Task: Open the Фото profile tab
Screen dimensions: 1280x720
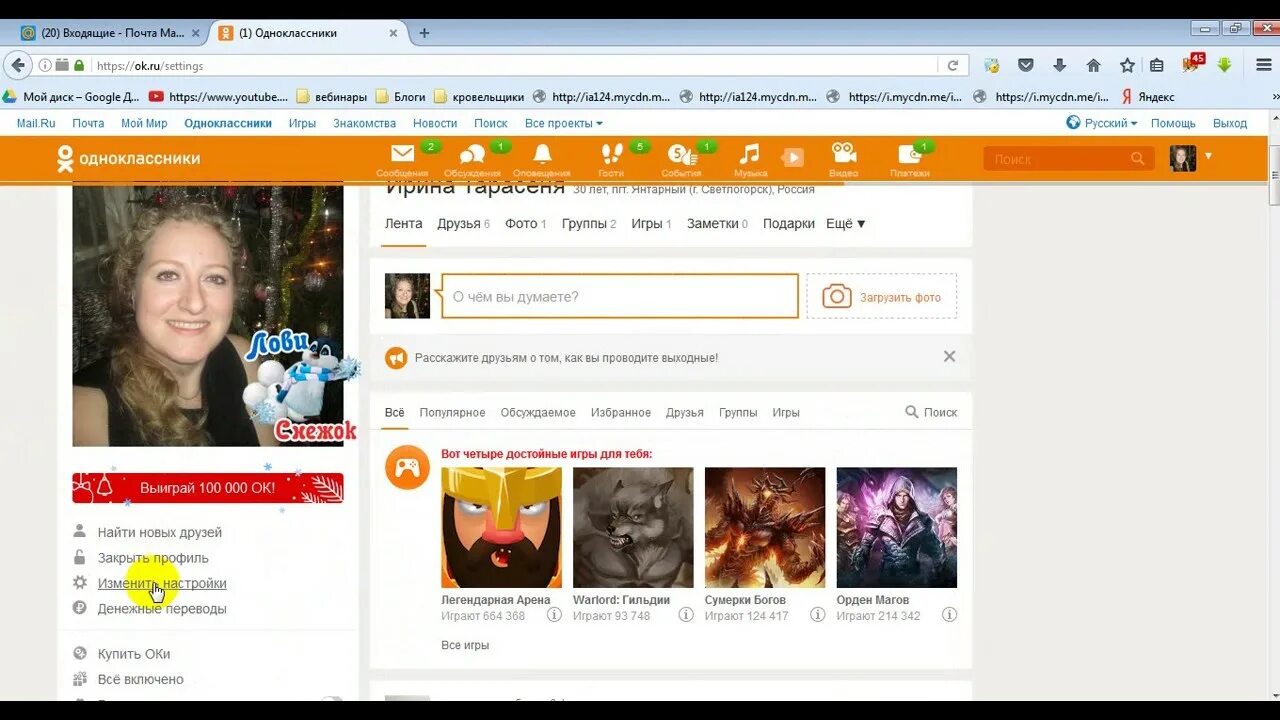Action: tap(525, 224)
